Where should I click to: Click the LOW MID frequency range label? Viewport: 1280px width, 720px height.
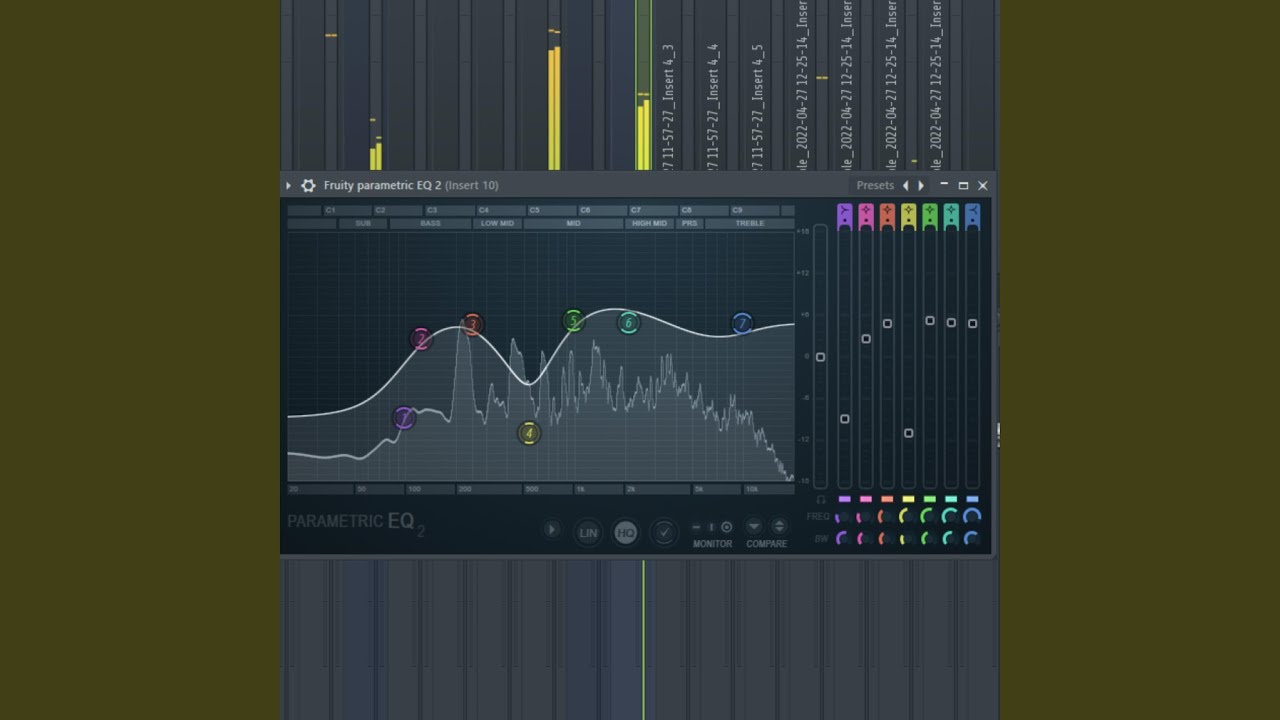497,223
